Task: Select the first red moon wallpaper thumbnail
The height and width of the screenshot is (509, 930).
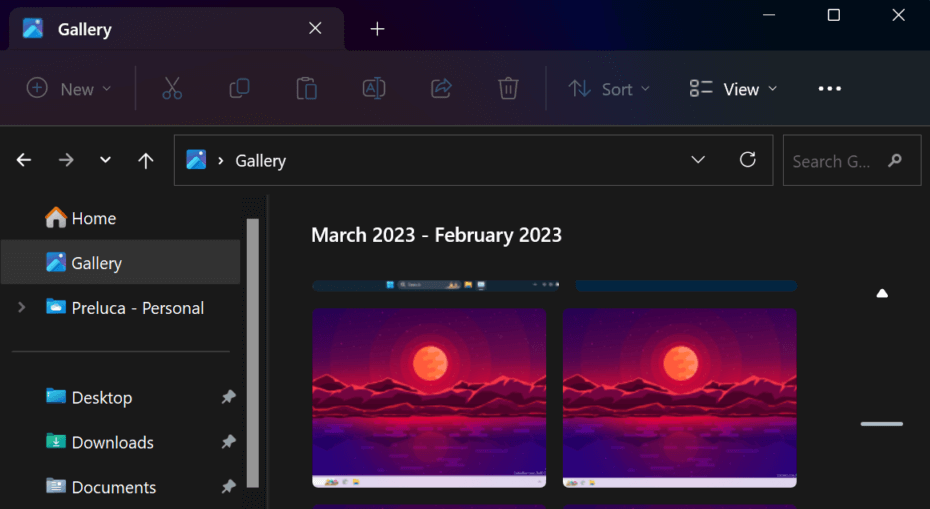Action: (x=429, y=397)
